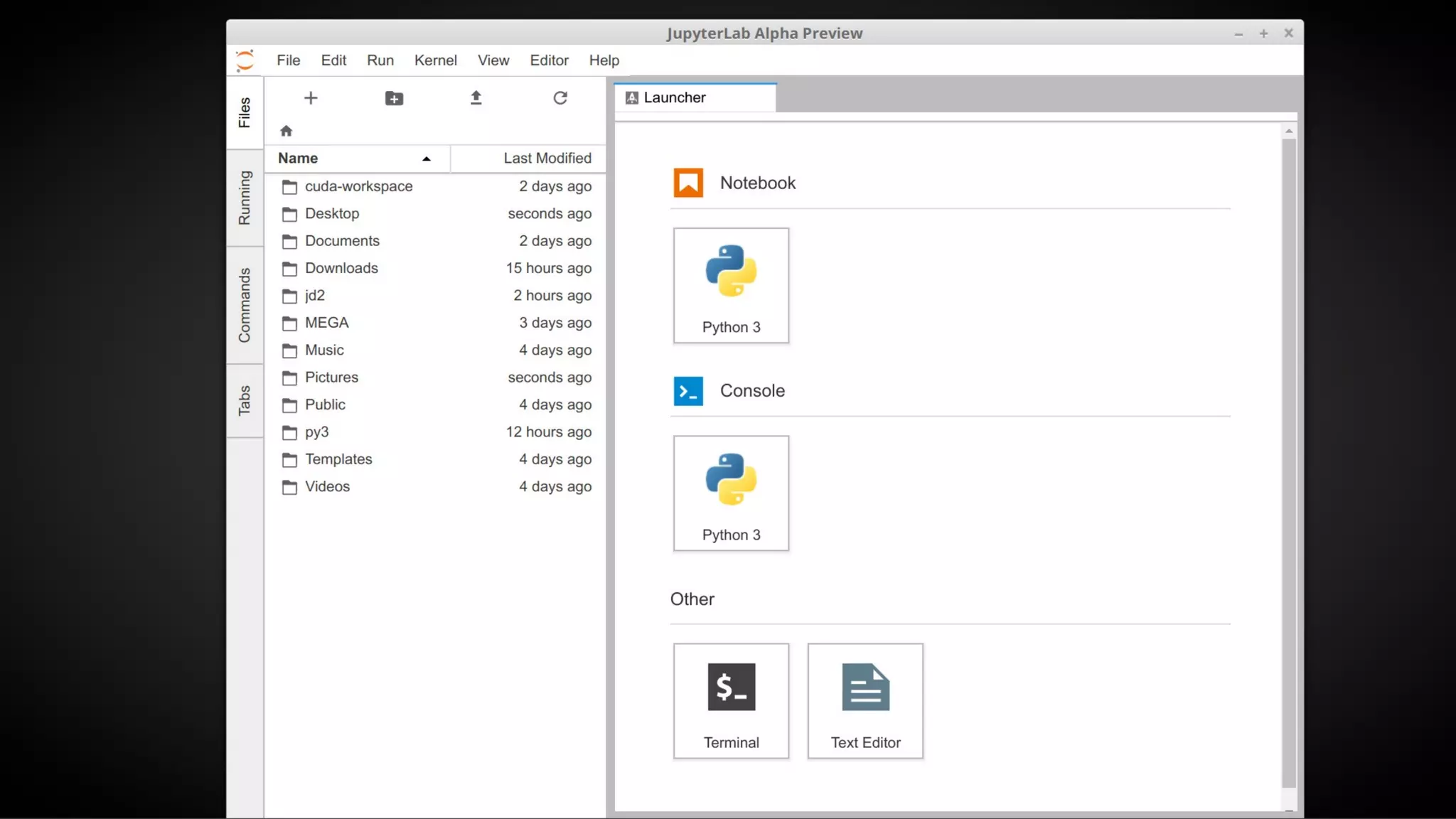Open the Edit menu
The height and width of the screenshot is (819, 1456).
333,60
